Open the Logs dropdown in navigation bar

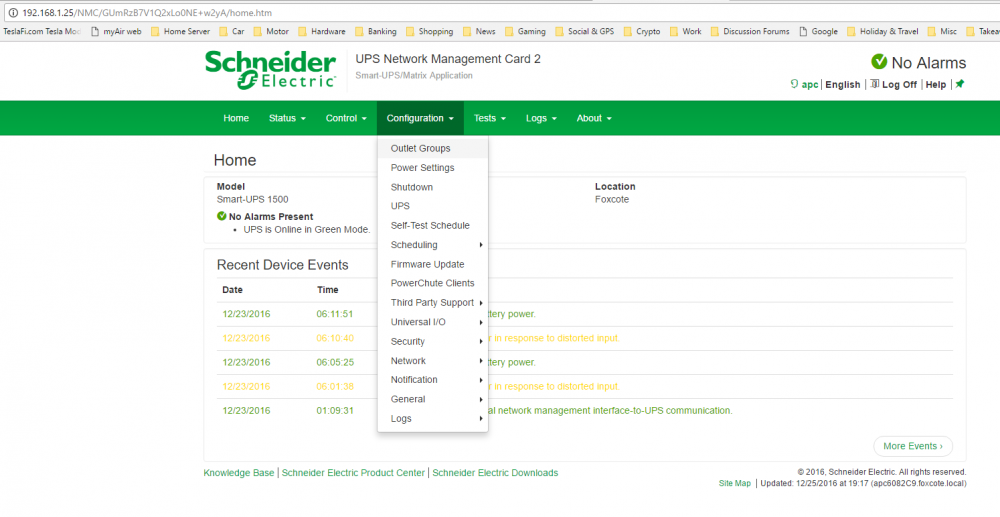541,118
